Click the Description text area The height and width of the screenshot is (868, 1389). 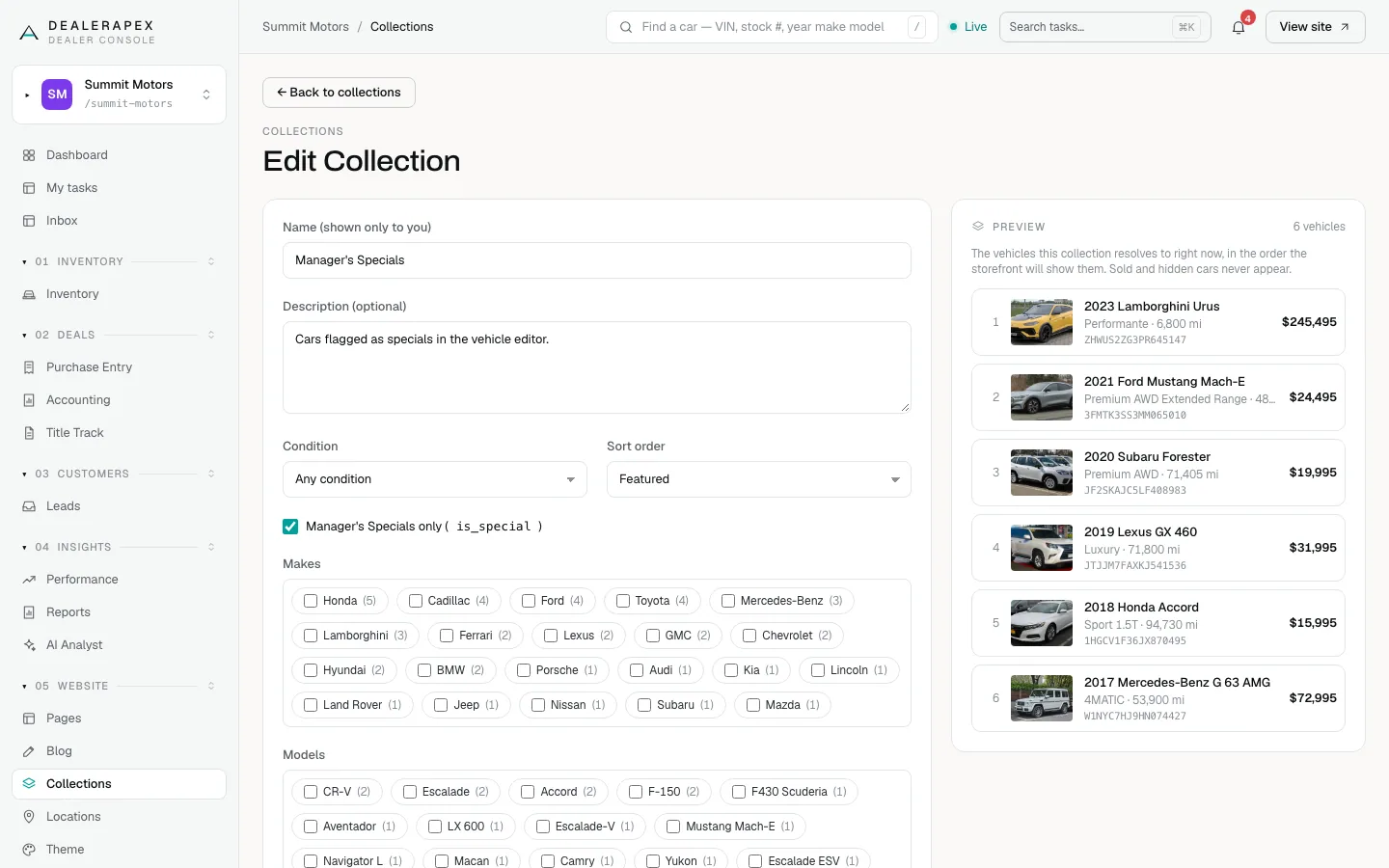[x=597, y=367]
